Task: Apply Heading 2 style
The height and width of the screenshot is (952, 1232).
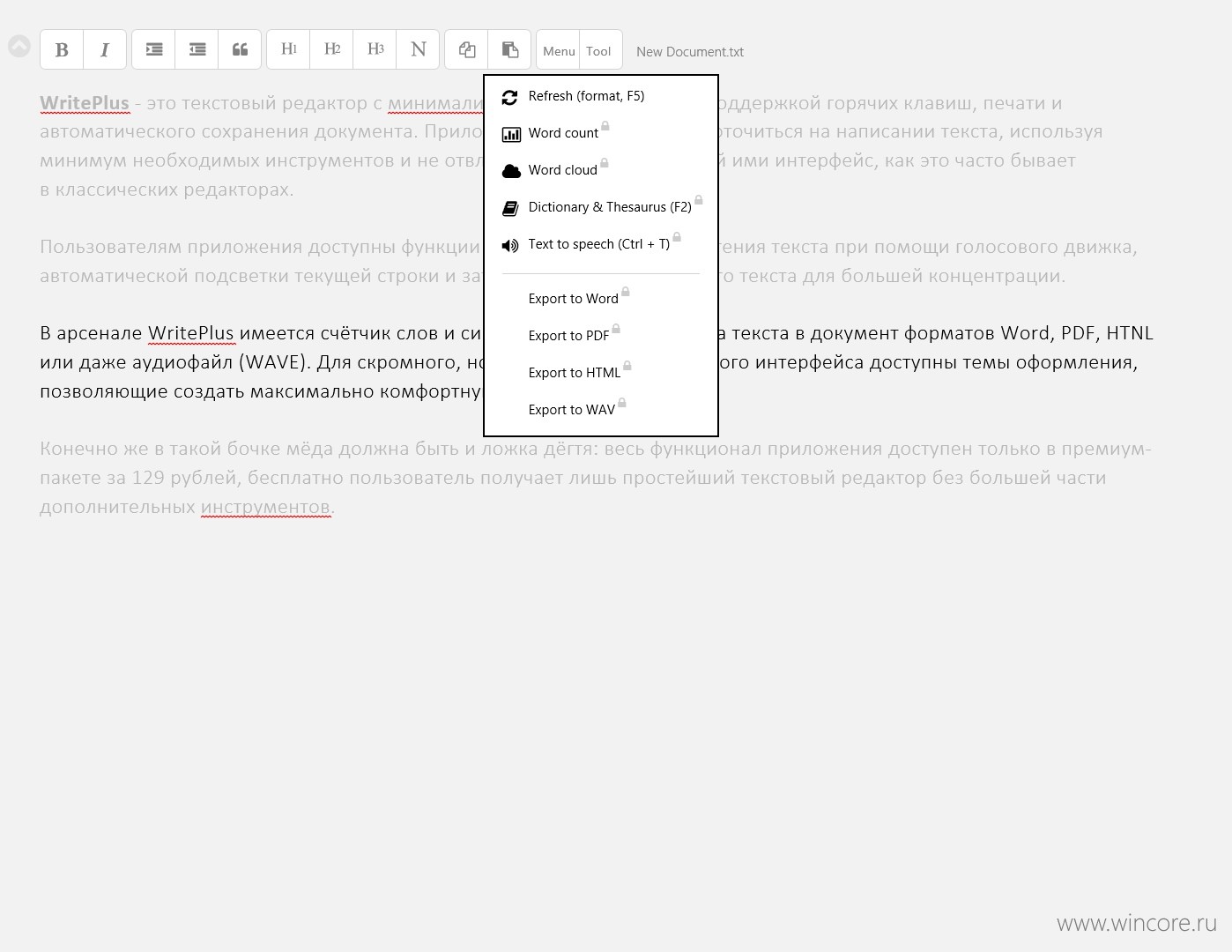Action: tap(332, 49)
